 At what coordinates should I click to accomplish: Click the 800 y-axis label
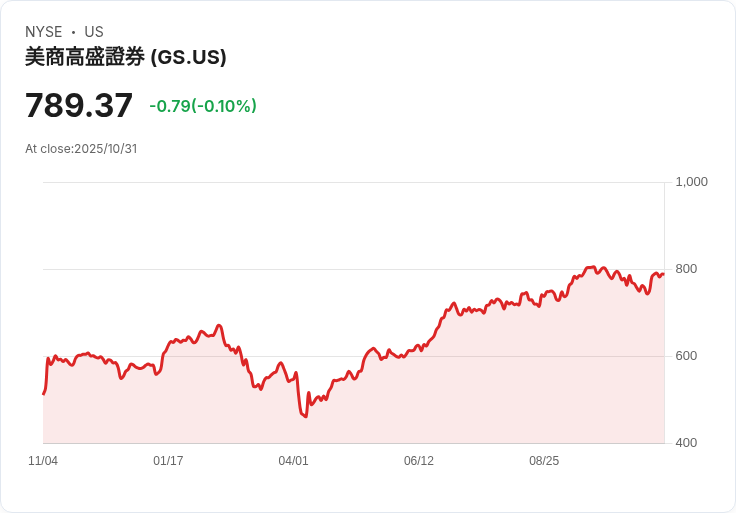click(686, 269)
